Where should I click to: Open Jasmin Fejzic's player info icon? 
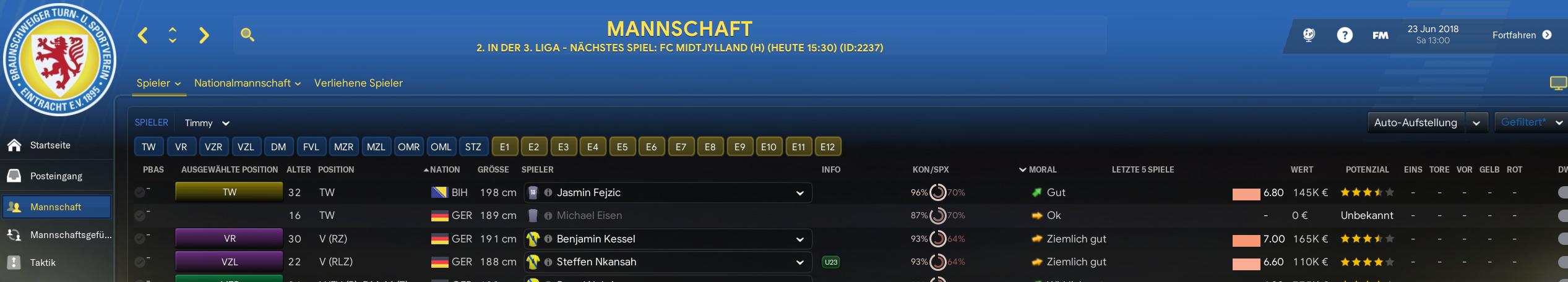[548, 193]
